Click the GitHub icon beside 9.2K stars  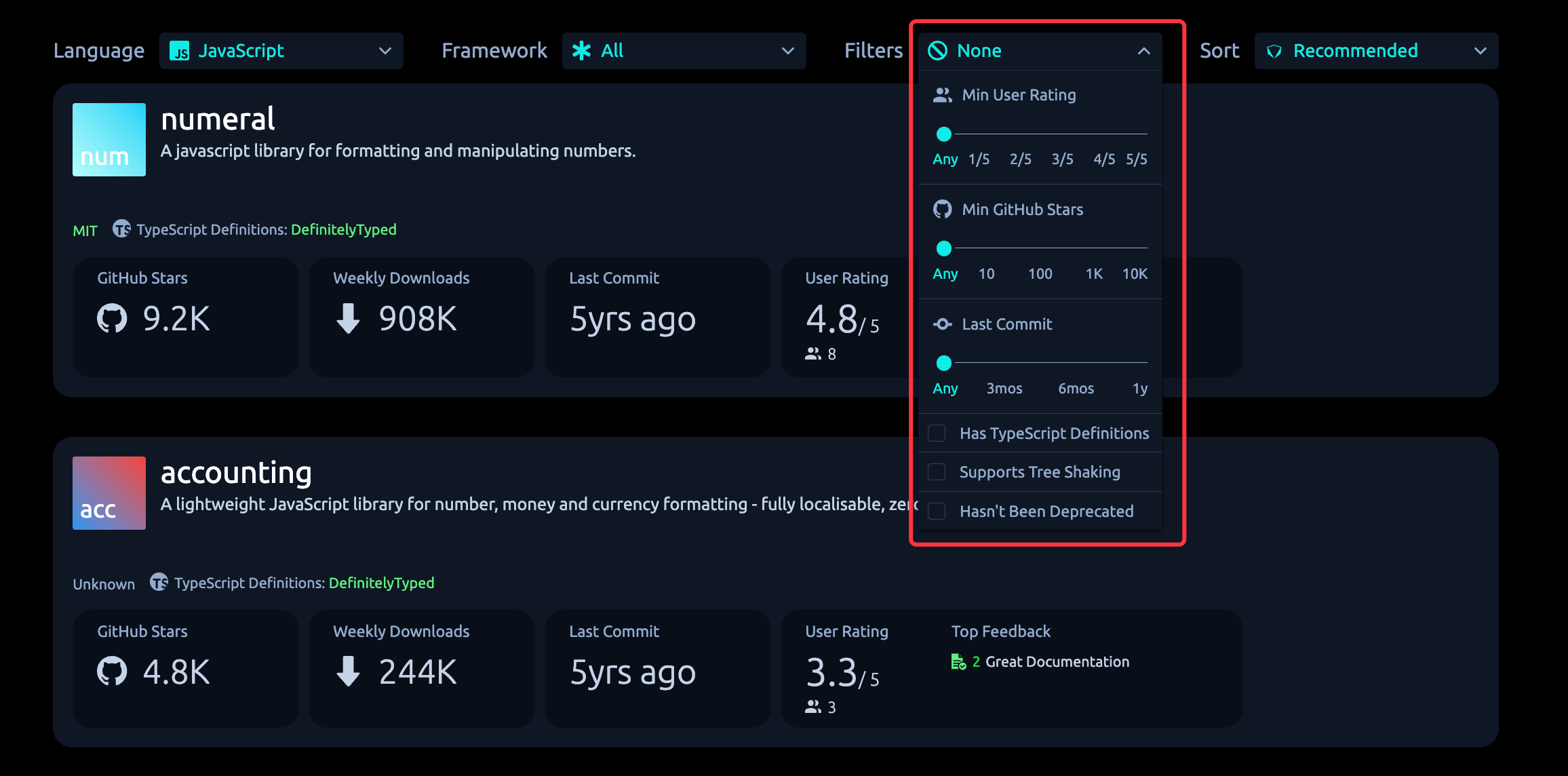112,318
